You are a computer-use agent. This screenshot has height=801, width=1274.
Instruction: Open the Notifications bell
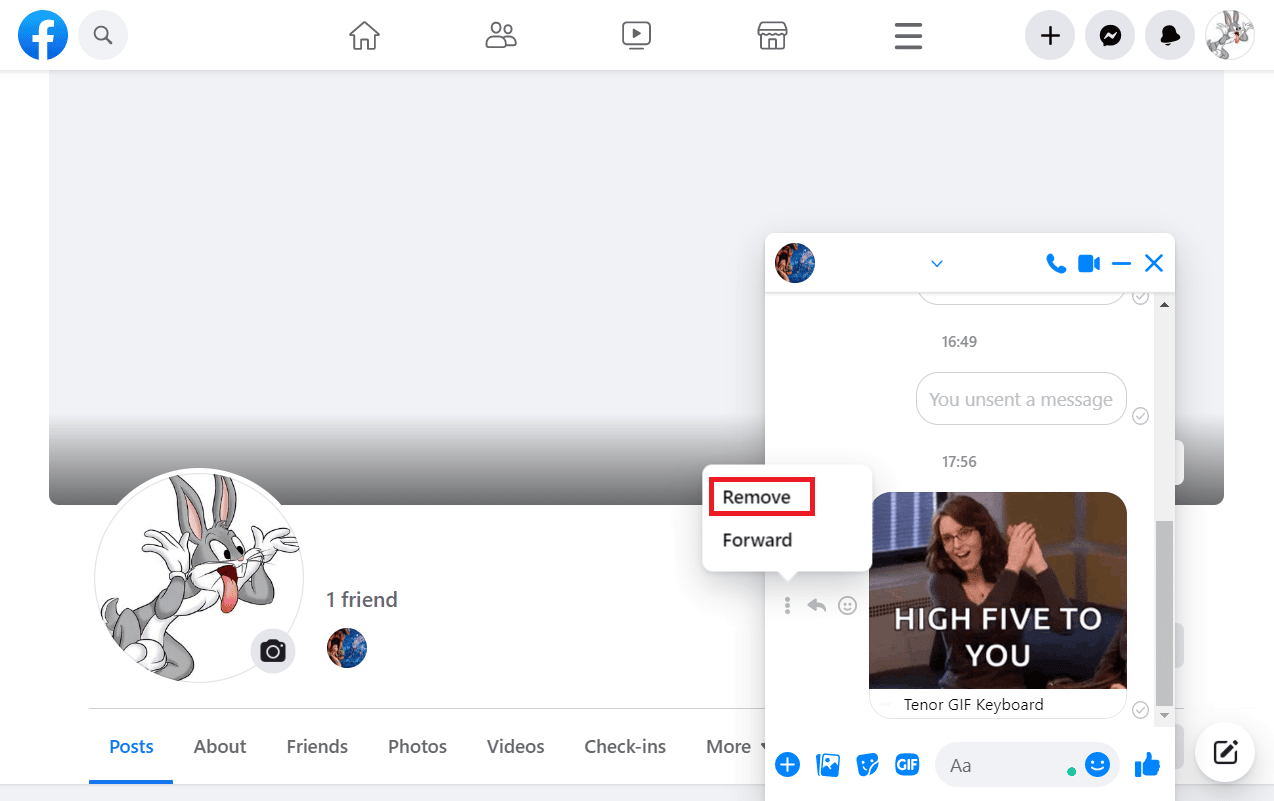(1170, 35)
